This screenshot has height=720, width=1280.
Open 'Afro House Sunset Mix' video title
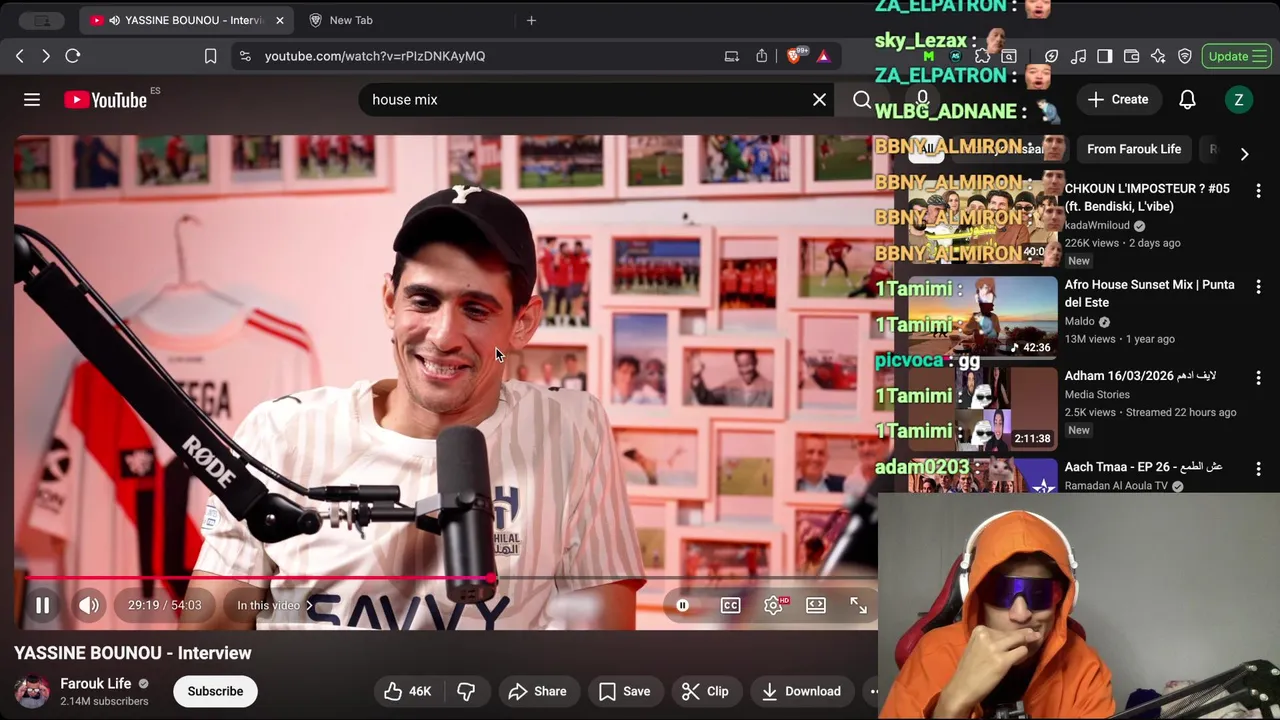point(1150,293)
